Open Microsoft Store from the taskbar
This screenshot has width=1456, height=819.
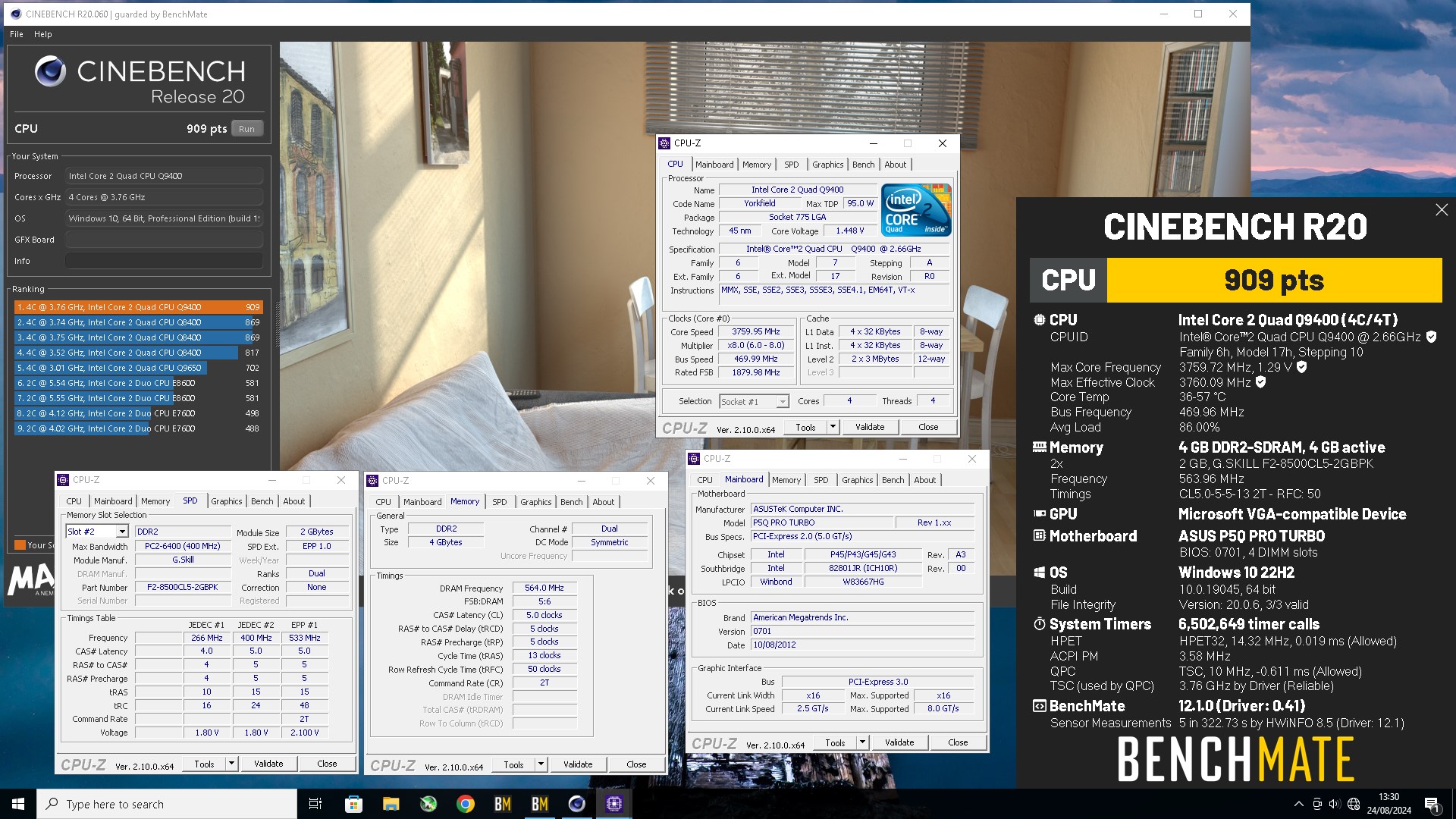(x=353, y=804)
